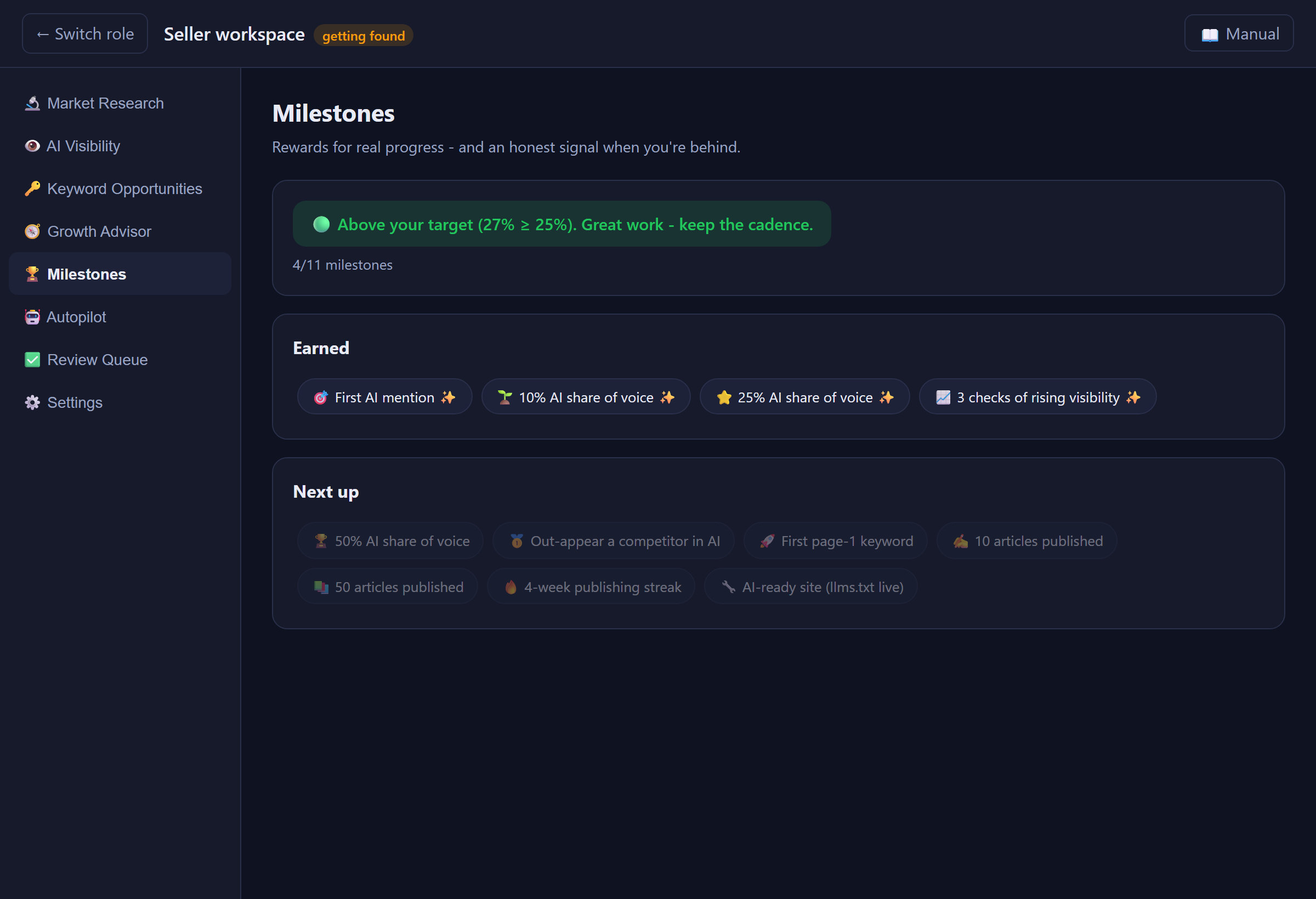Click the 50% AI share of voice milestone

pyautogui.click(x=390, y=541)
